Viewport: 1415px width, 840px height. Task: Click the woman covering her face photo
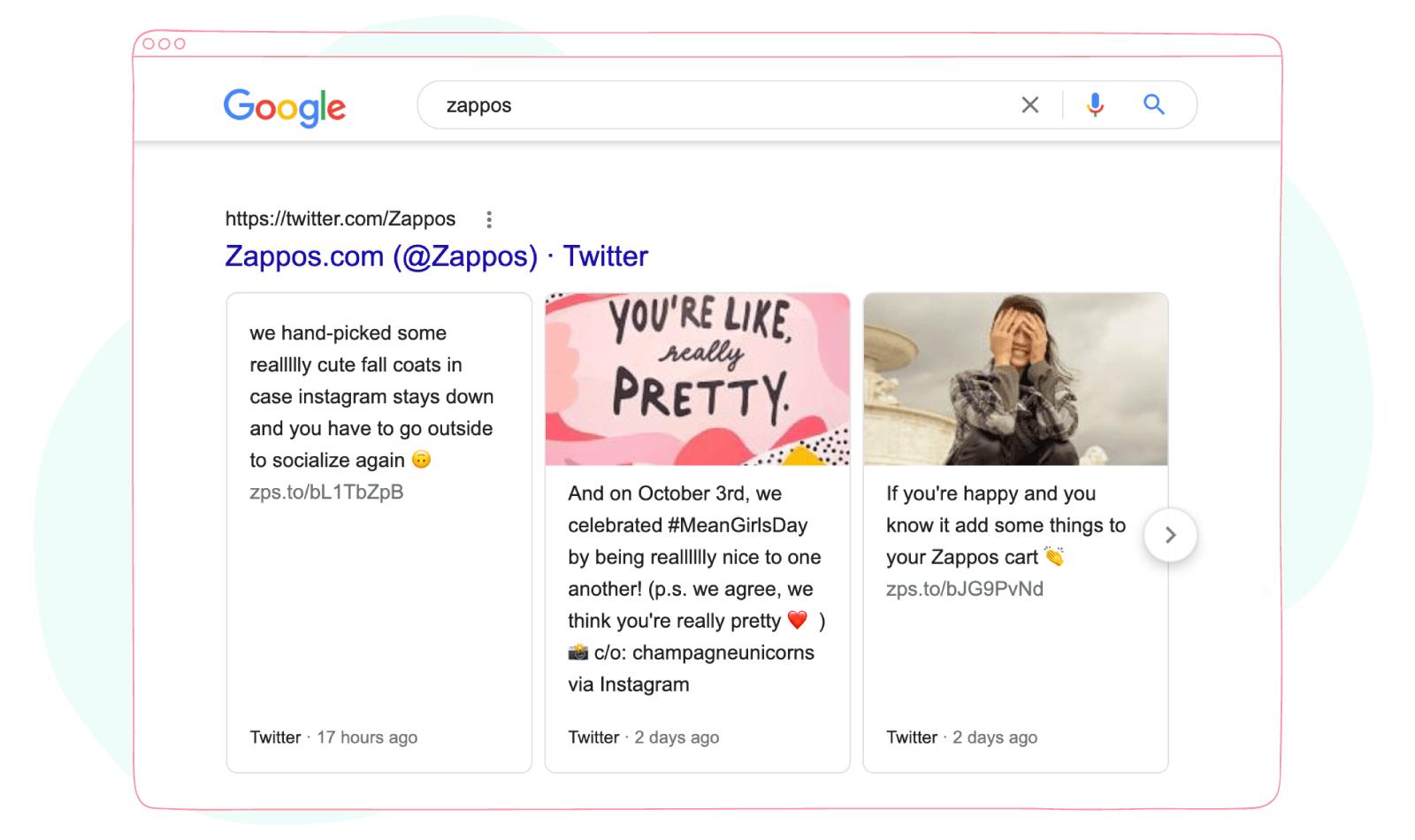[1015, 378]
